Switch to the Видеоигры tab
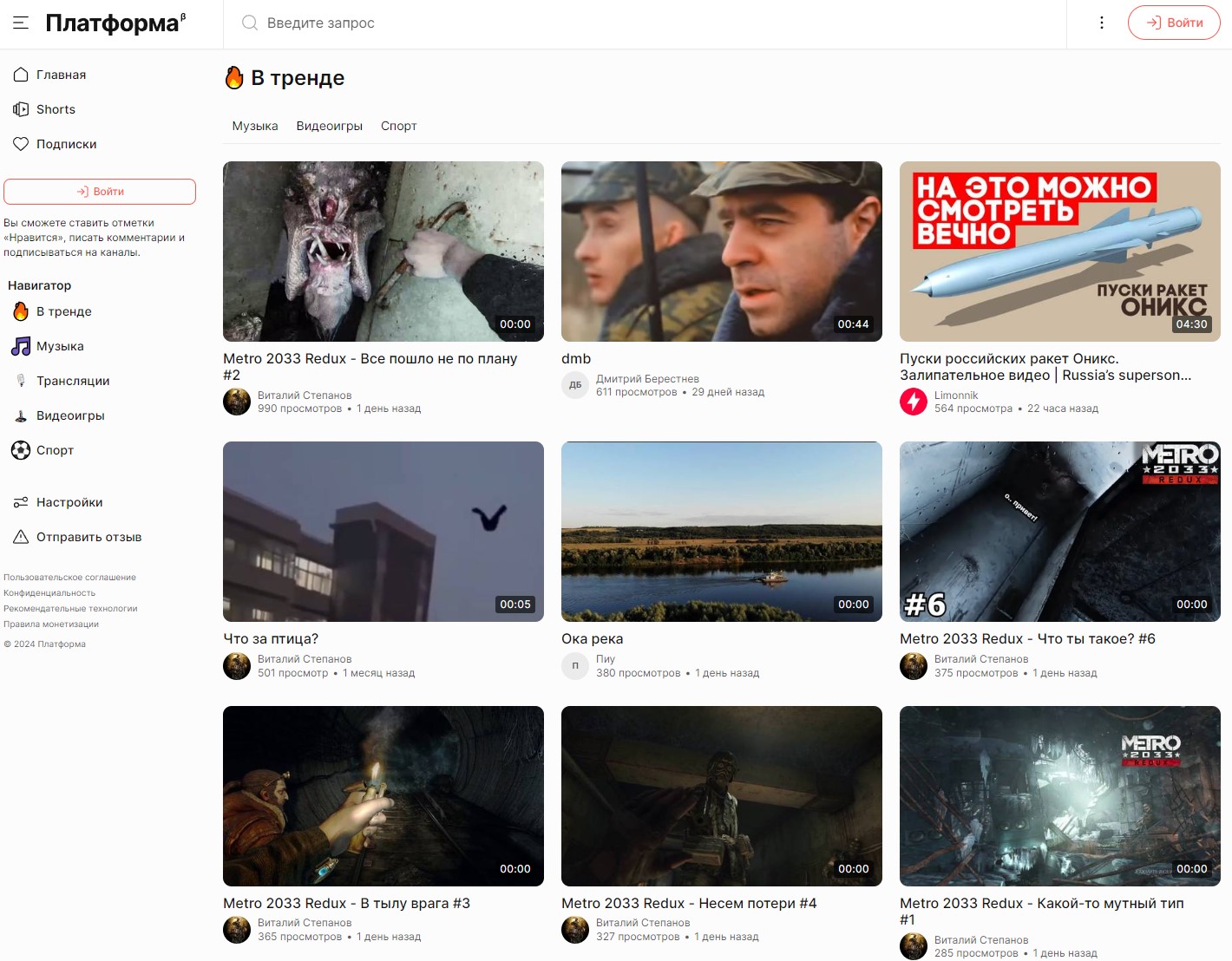 coord(329,127)
